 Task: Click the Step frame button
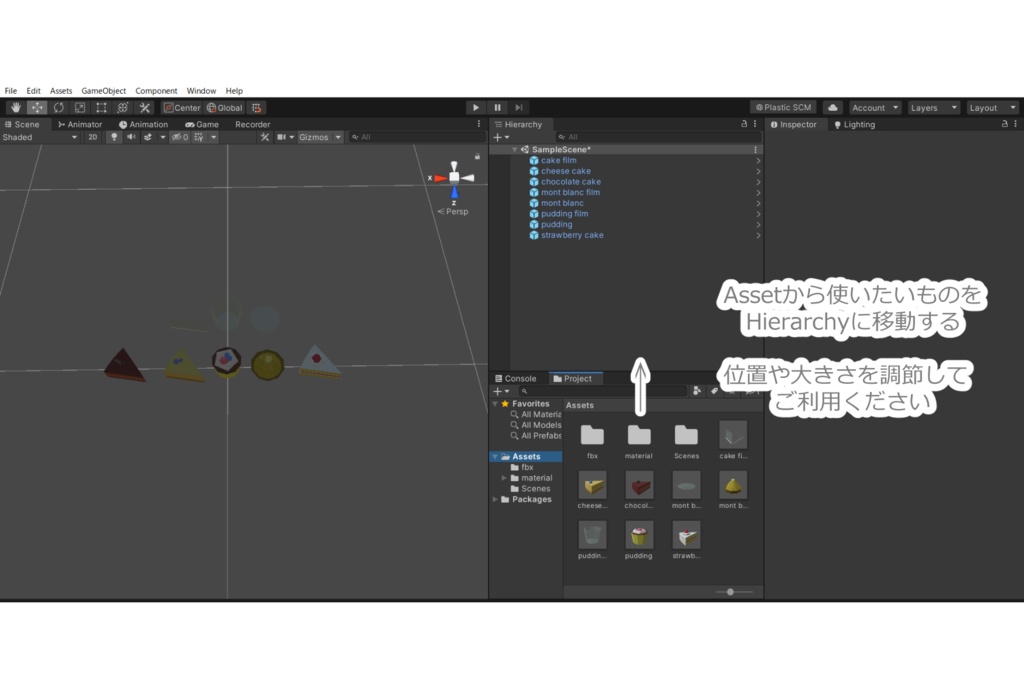click(519, 108)
